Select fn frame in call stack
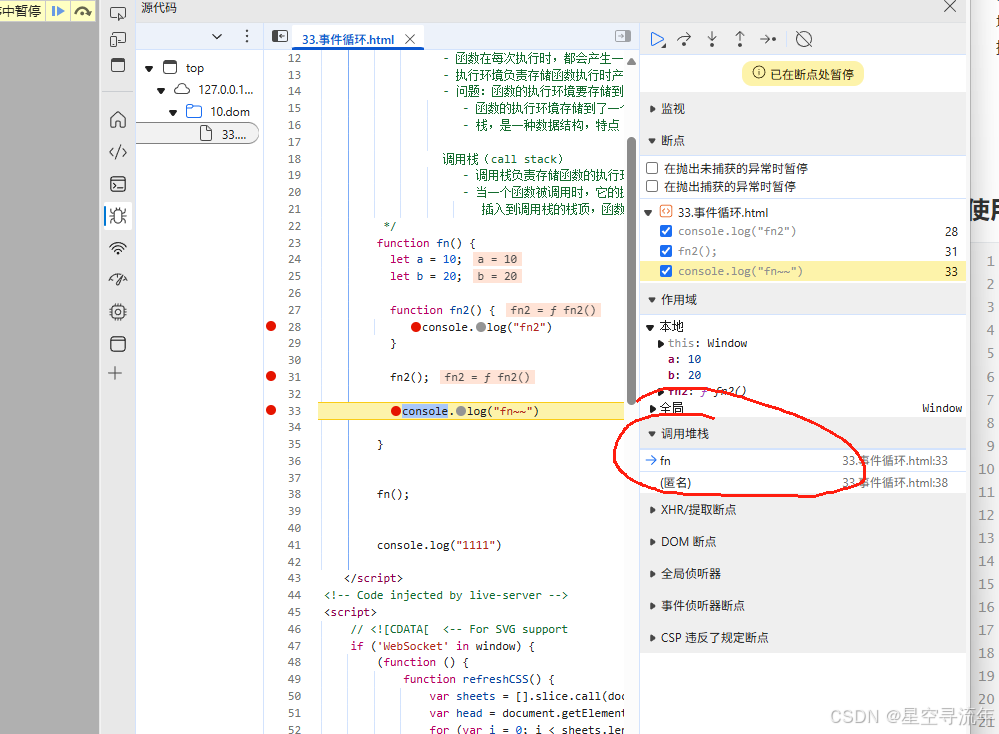999x734 pixels. [x=803, y=461]
